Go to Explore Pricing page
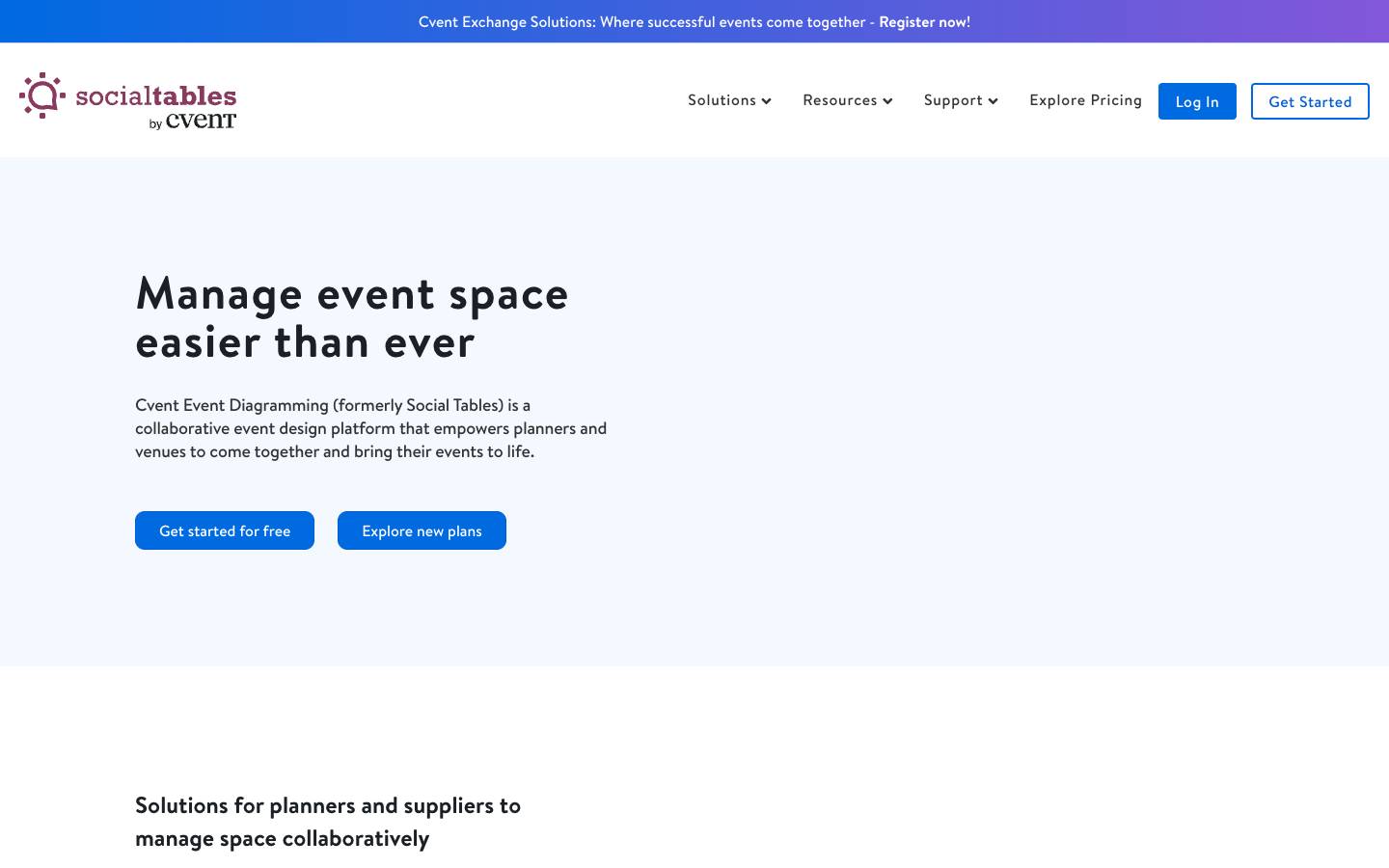Image resolution: width=1389 pixels, height=868 pixels. pyautogui.click(x=1085, y=100)
